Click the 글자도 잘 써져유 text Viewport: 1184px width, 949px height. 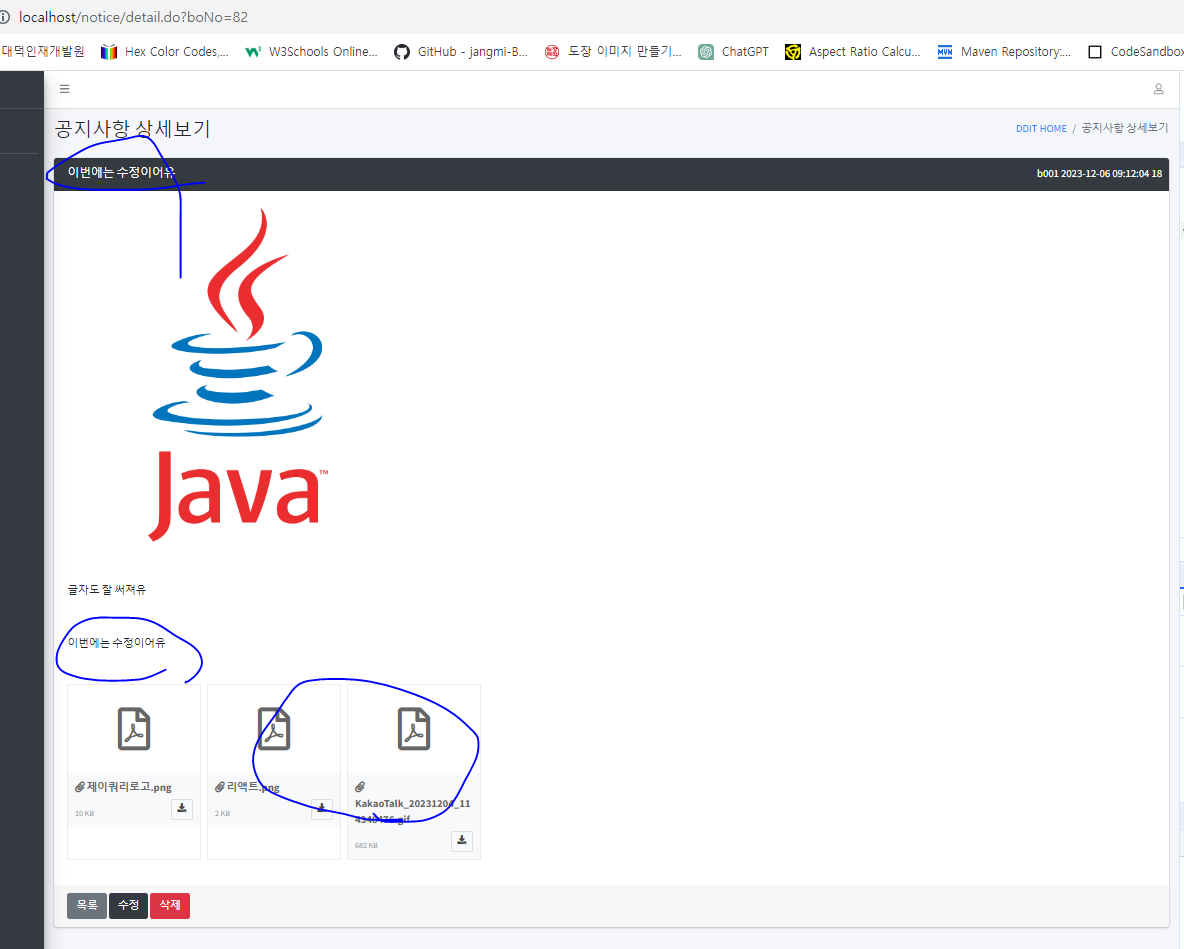(x=107, y=590)
